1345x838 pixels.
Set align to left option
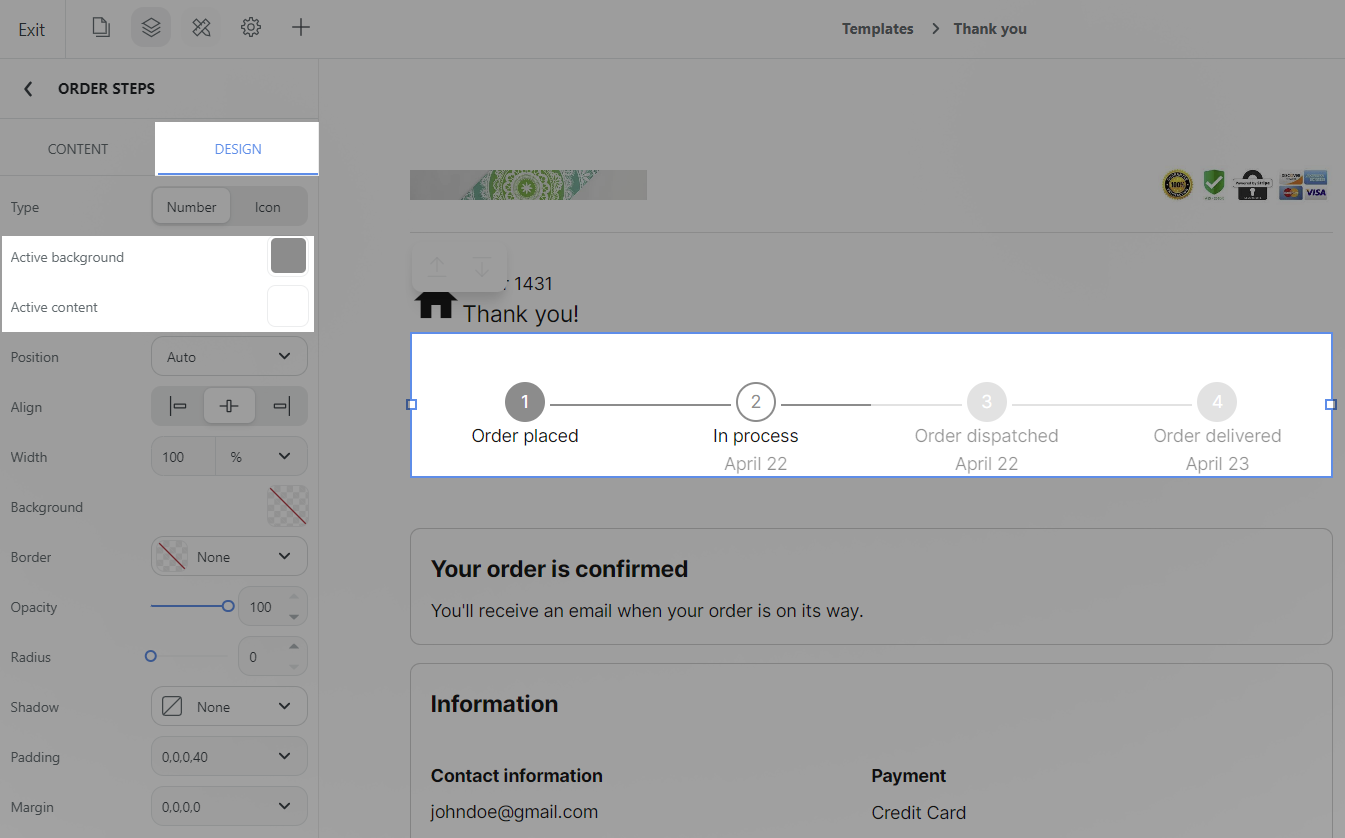pos(178,406)
